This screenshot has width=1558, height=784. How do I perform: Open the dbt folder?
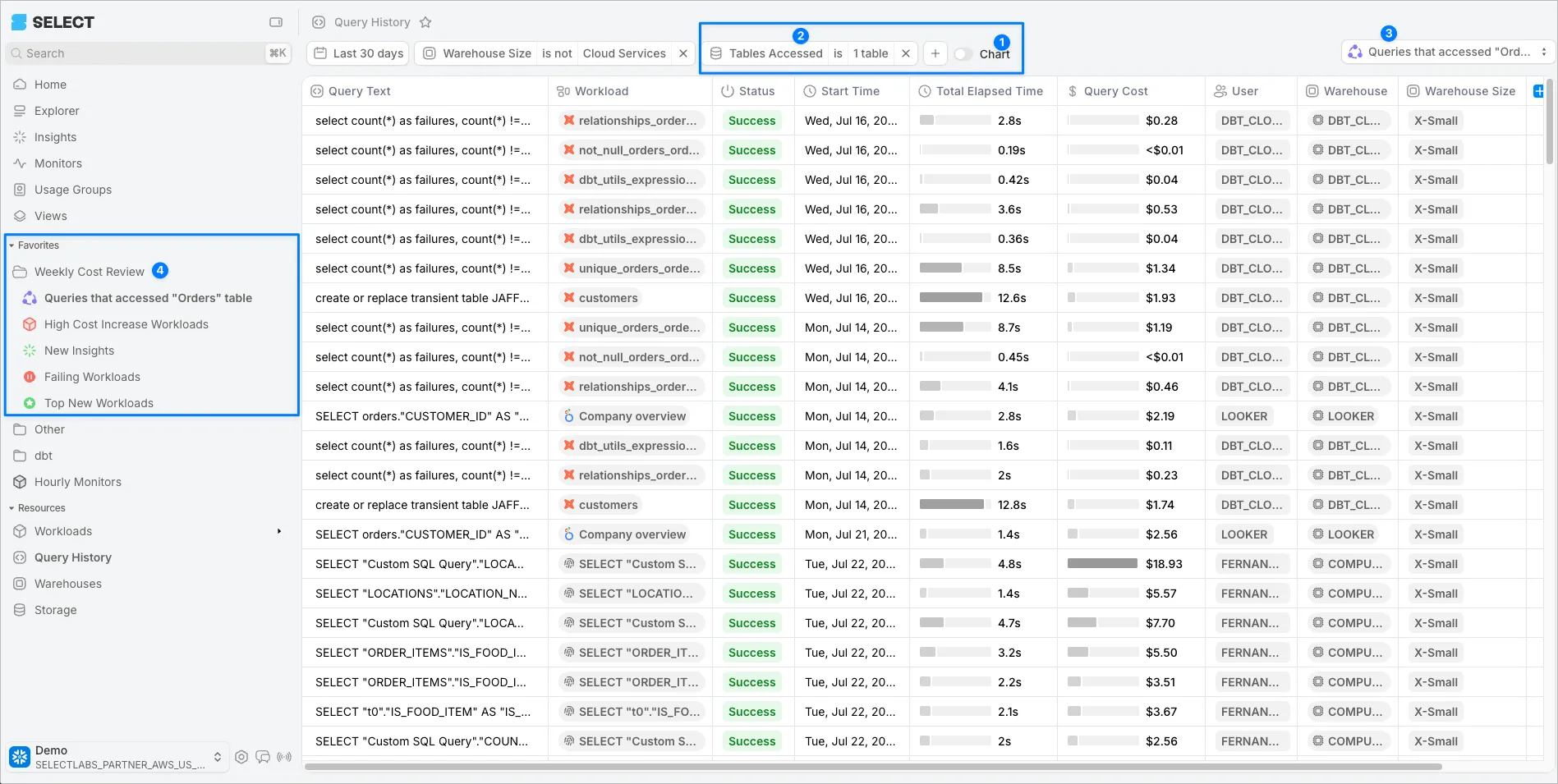44,456
